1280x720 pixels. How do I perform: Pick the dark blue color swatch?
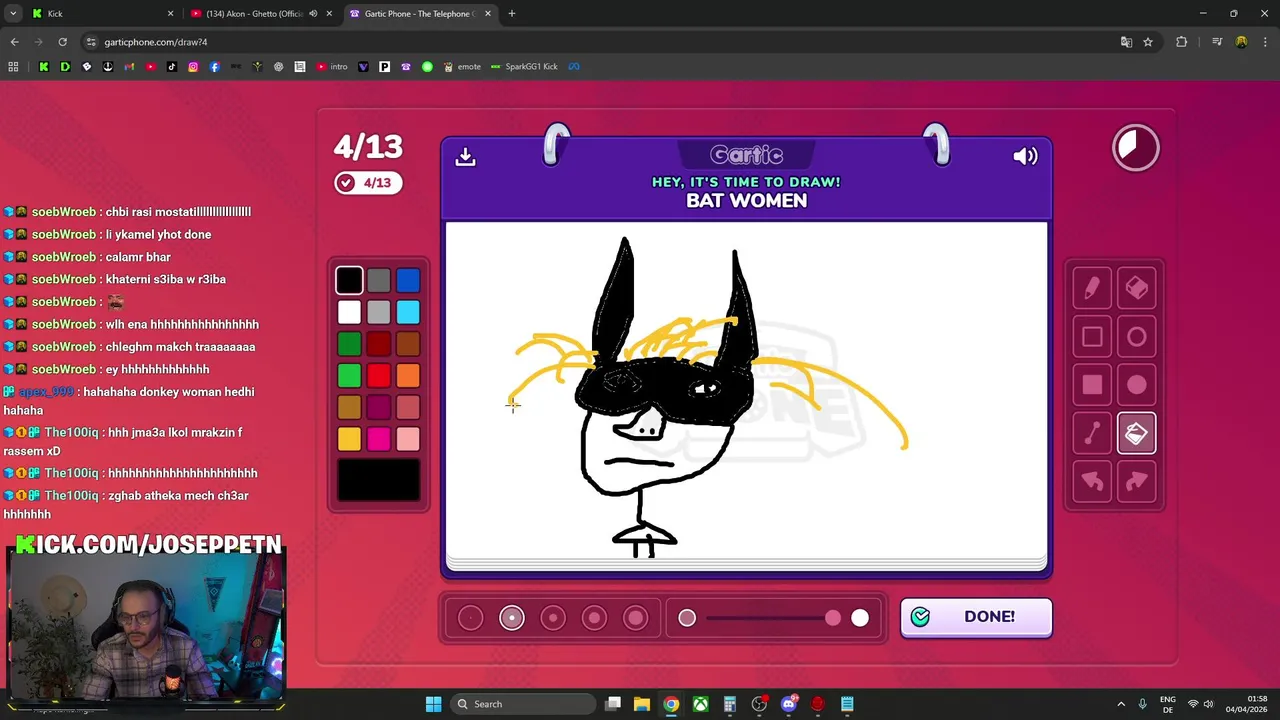pyautogui.click(x=408, y=280)
